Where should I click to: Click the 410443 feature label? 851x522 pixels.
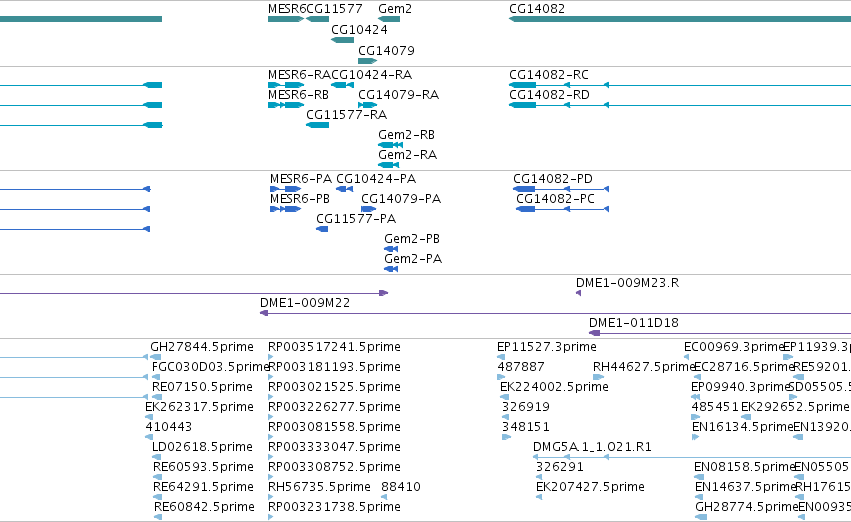[168, 426]
